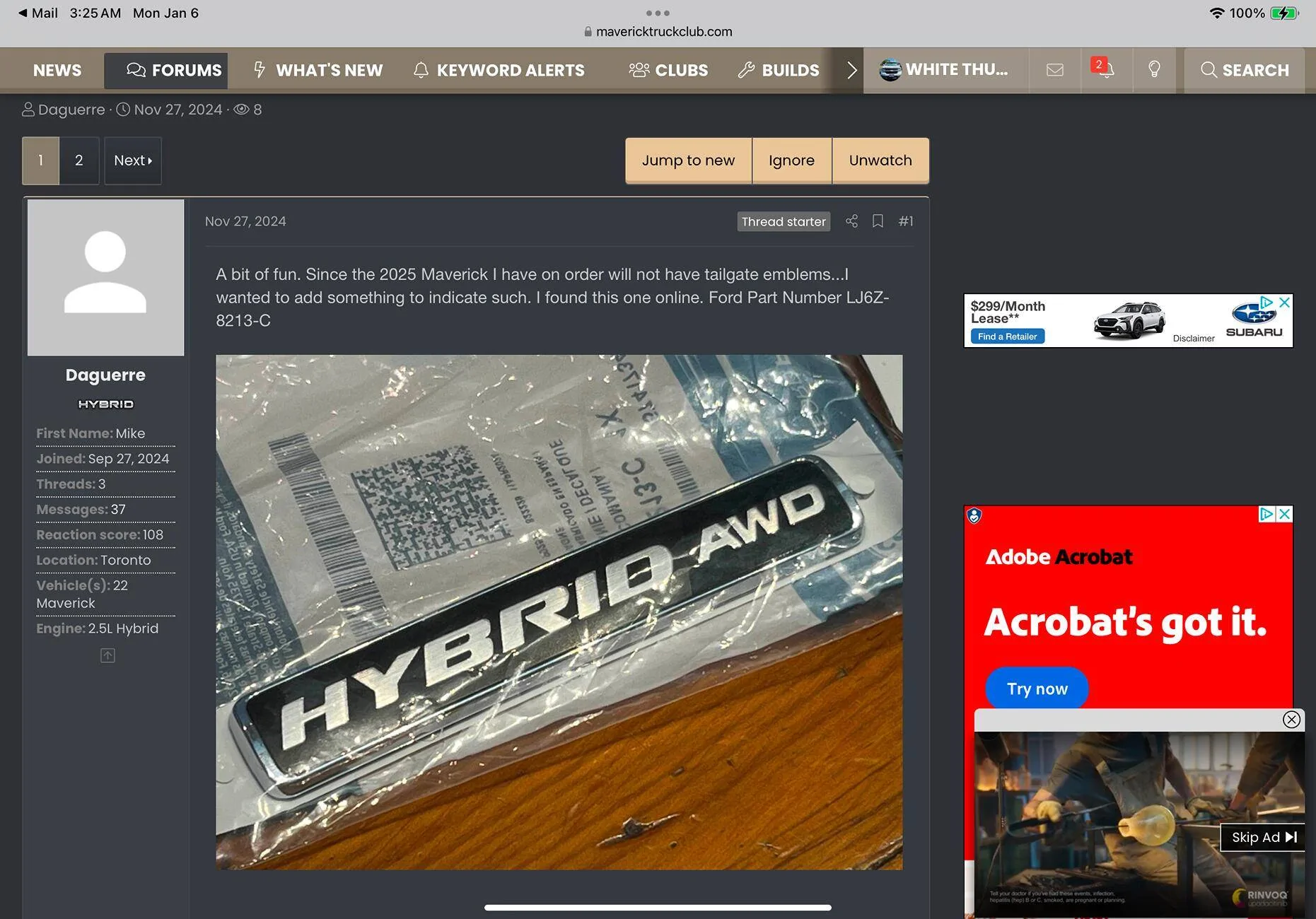This screenshot has height=919, width=1316.
Task: Tap mavericktruckclub.com address bar
Action: (658, 31)
